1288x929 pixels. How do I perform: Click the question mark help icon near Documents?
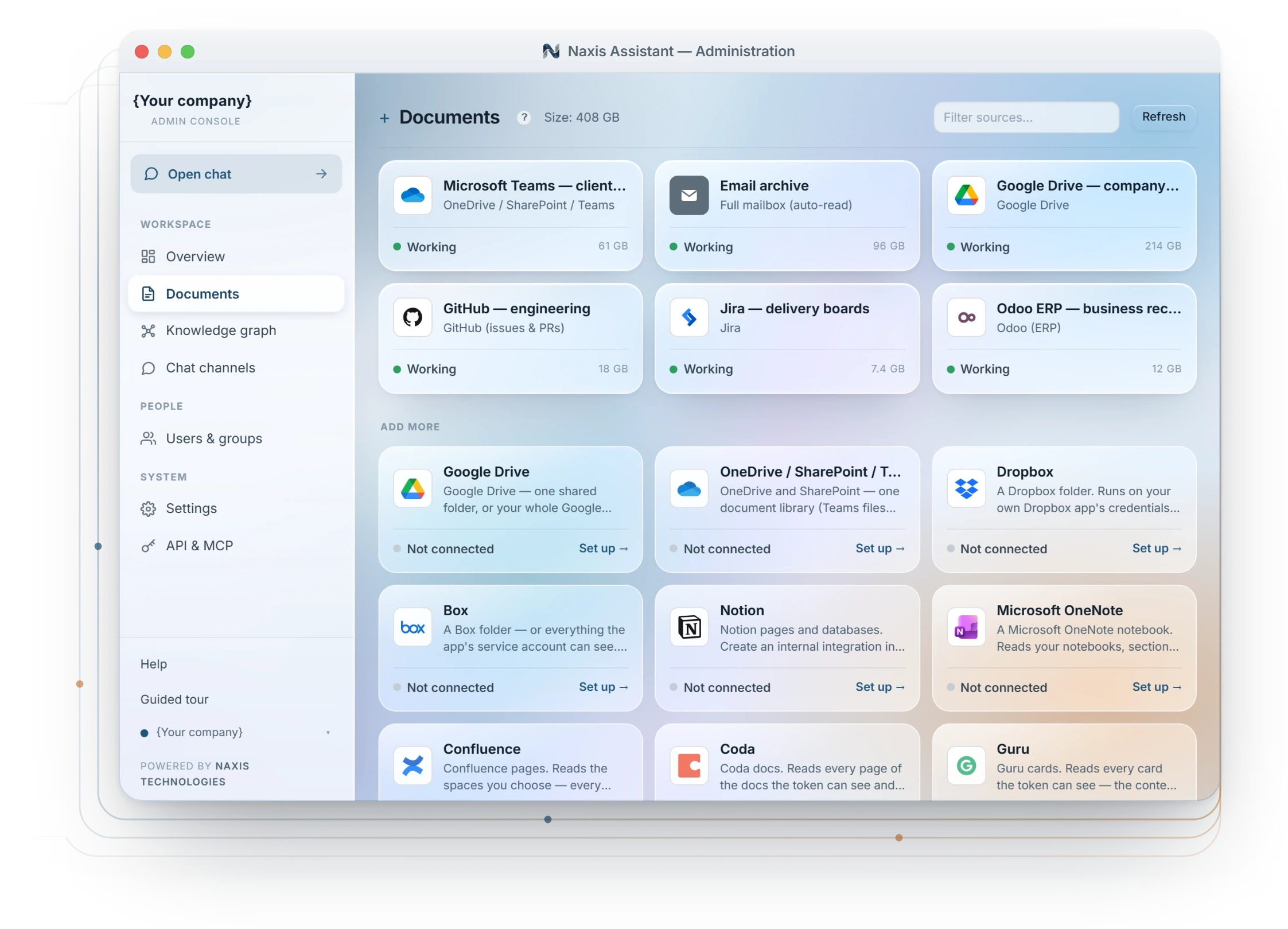click(523, 118)
